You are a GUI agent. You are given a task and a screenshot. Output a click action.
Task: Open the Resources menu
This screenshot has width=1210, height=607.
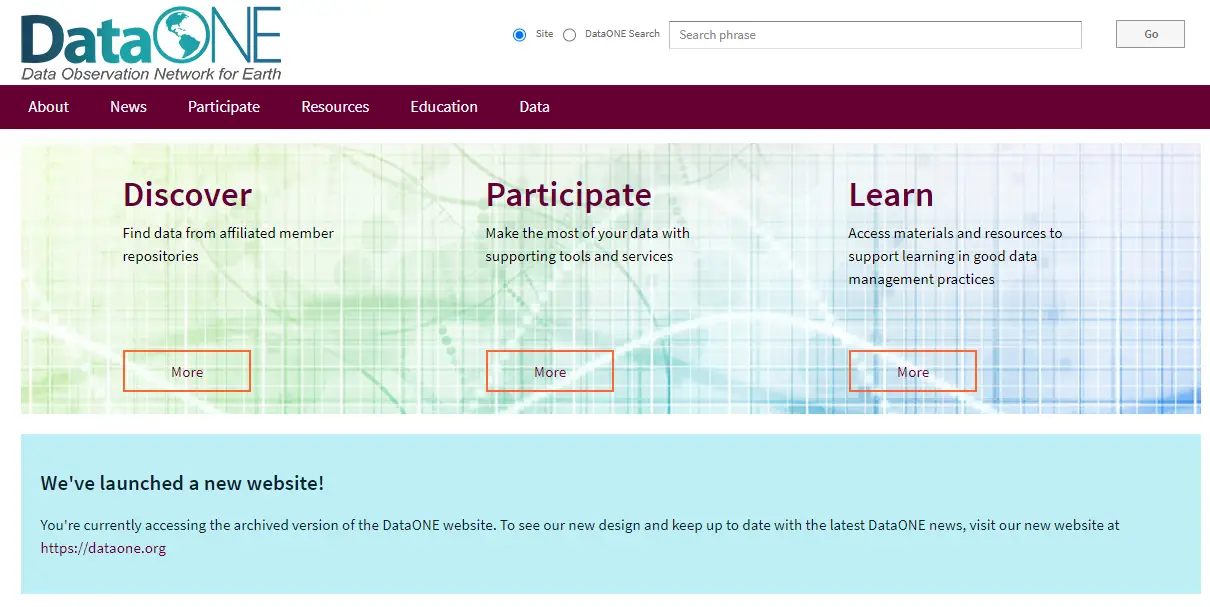tap(335, 107)
